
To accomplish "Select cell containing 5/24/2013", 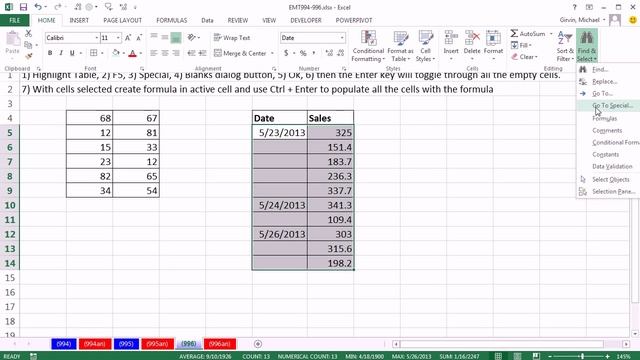I will click(280, 205).
